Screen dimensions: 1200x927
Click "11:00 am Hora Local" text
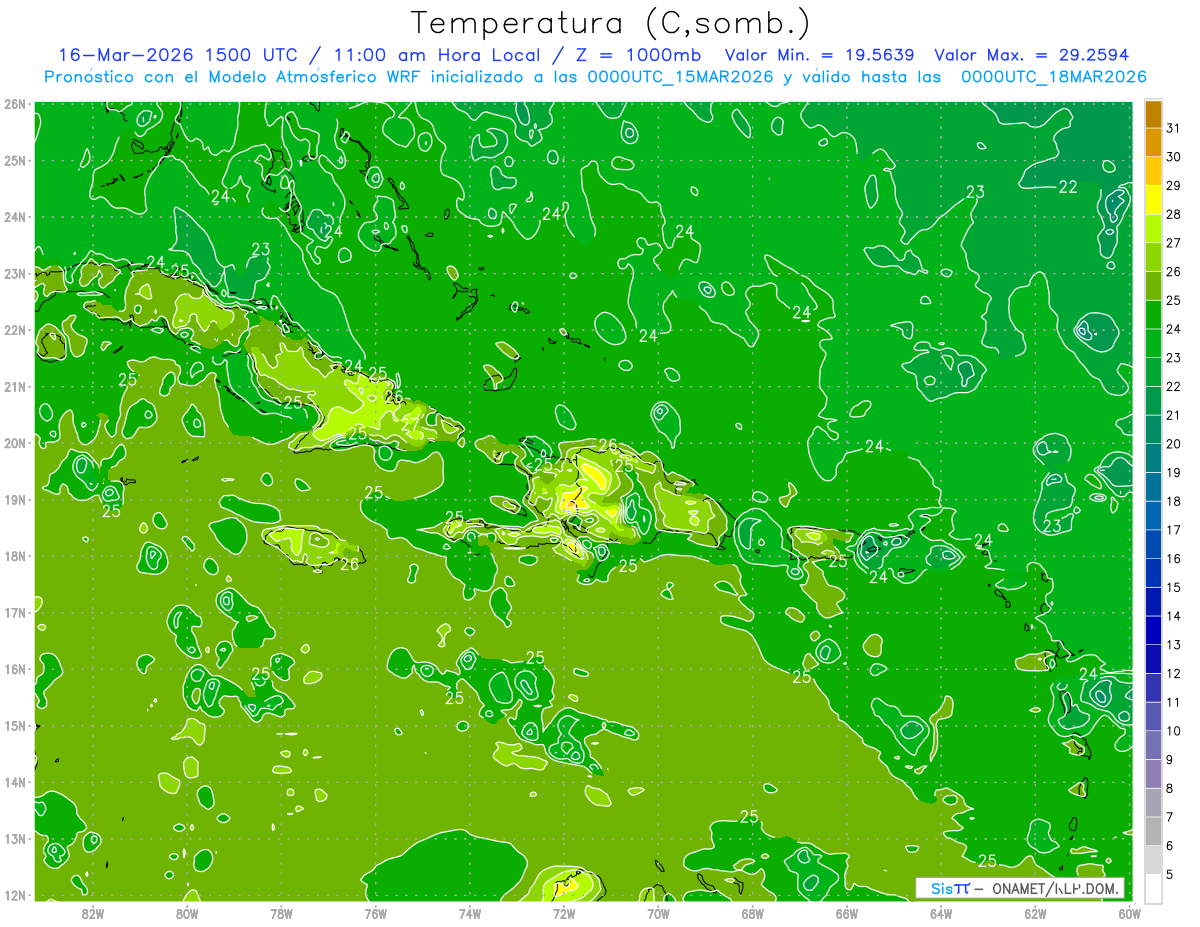click(435, 56)
